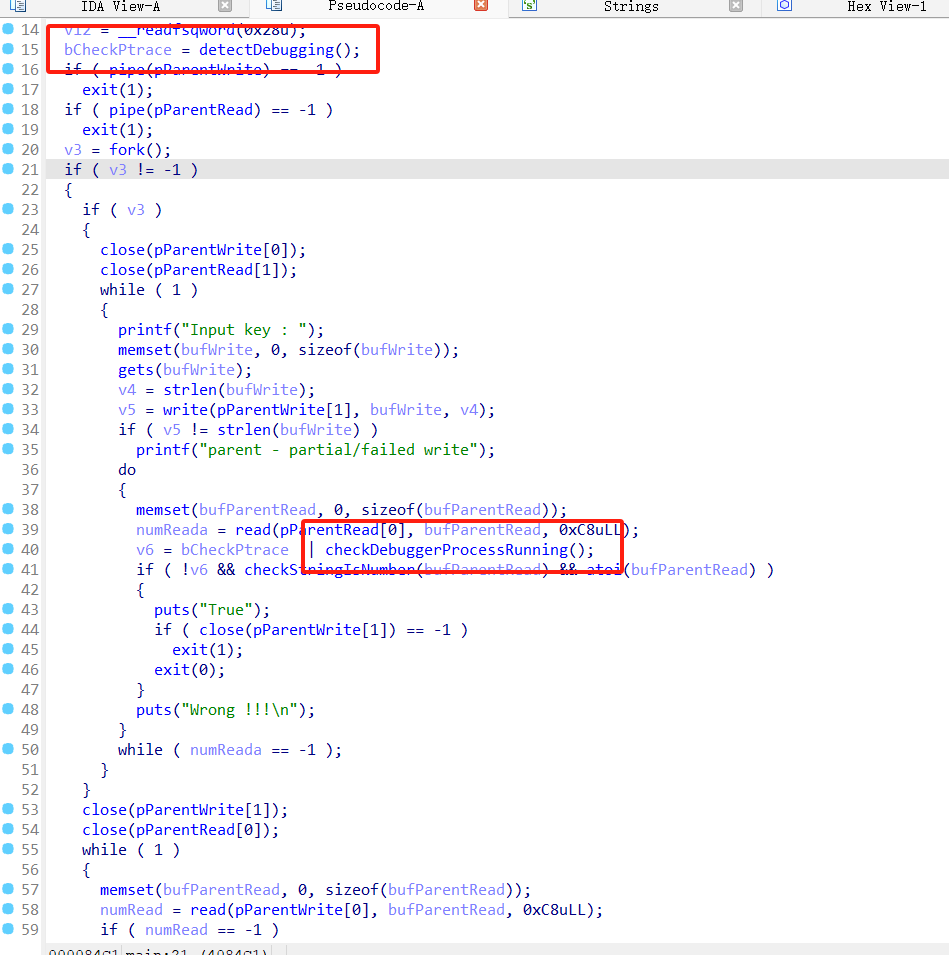
Task: Click the Strings tab 's' icon
Action: click(529, 6)
